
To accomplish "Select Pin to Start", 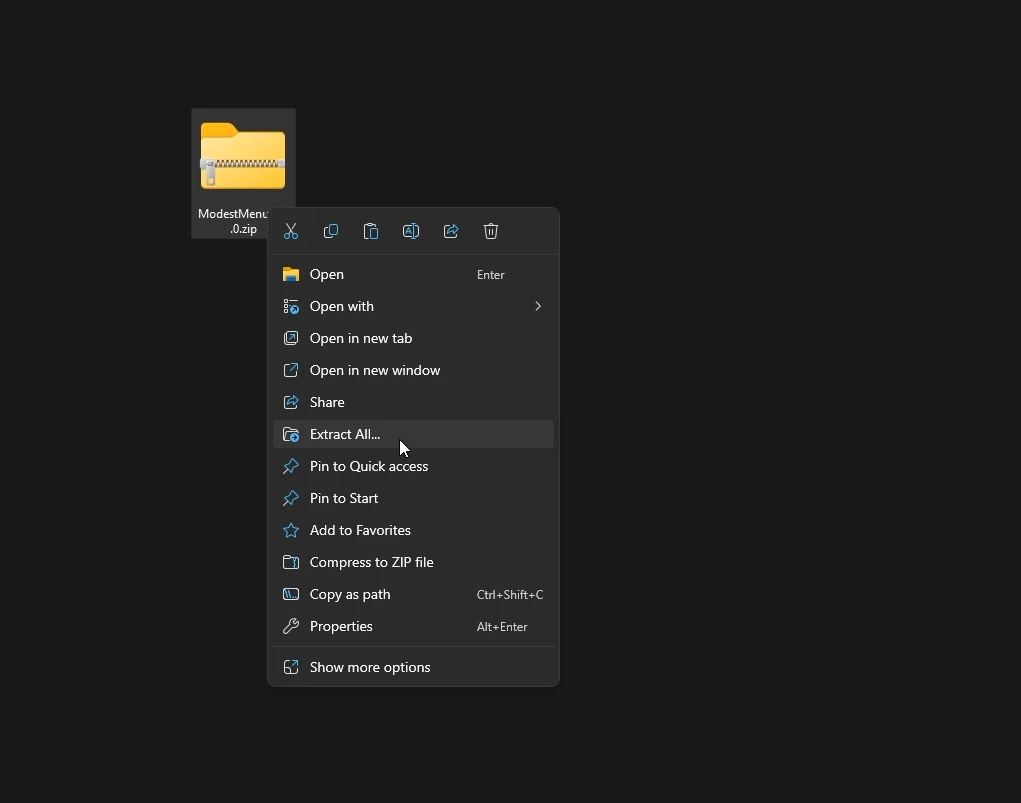I will click(413, 498).
